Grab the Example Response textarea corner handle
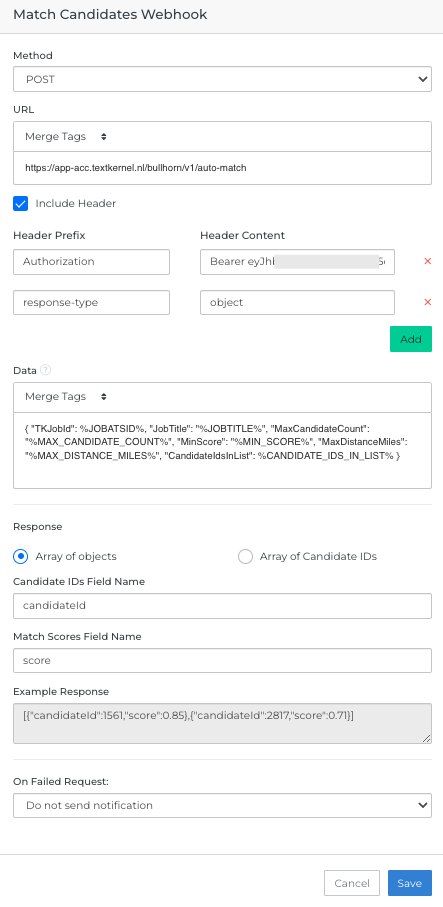The image size is (443, 907). [427, 739]
